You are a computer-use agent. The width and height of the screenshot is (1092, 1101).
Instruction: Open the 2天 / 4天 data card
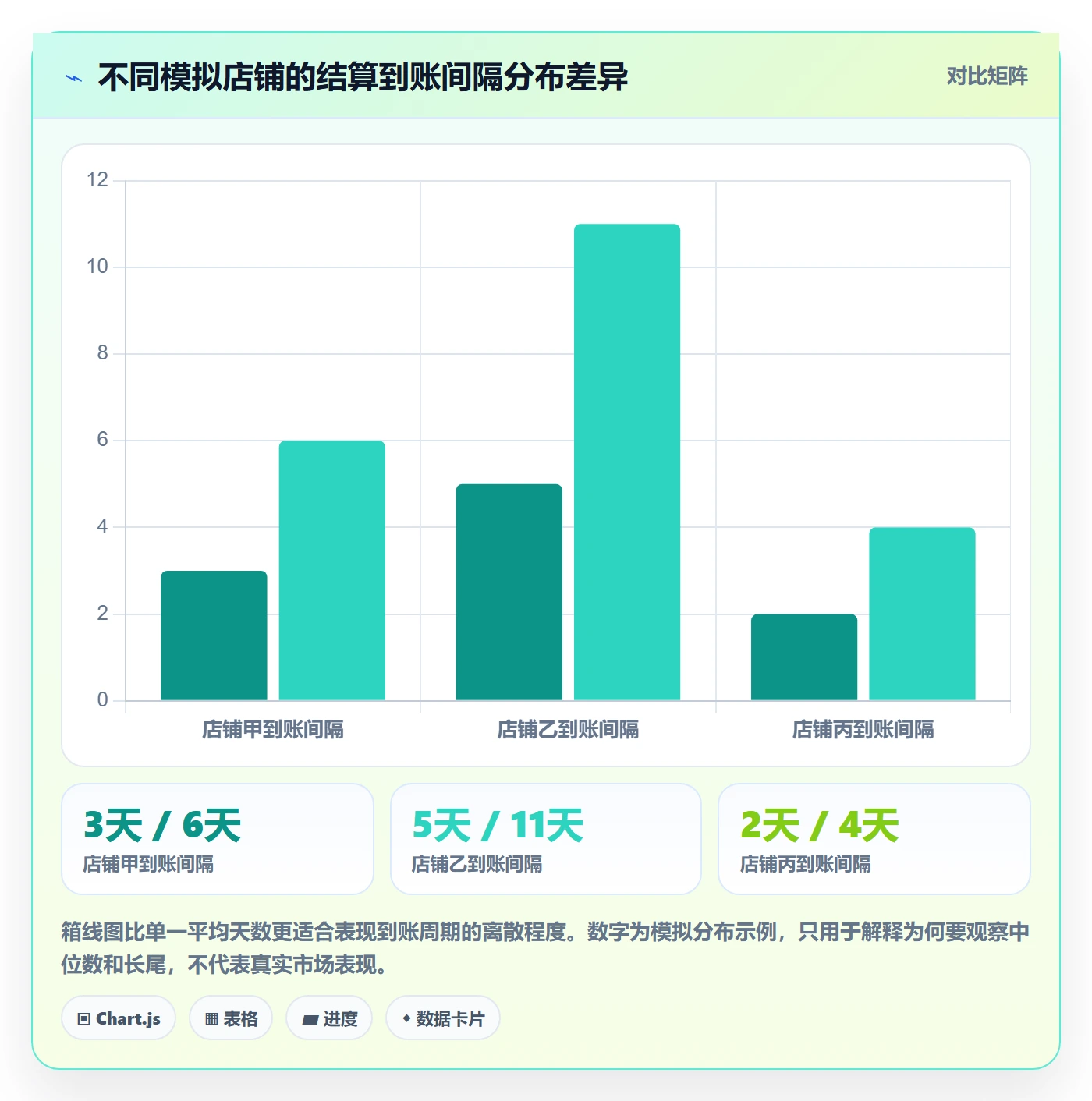click(x=874, y=839)
